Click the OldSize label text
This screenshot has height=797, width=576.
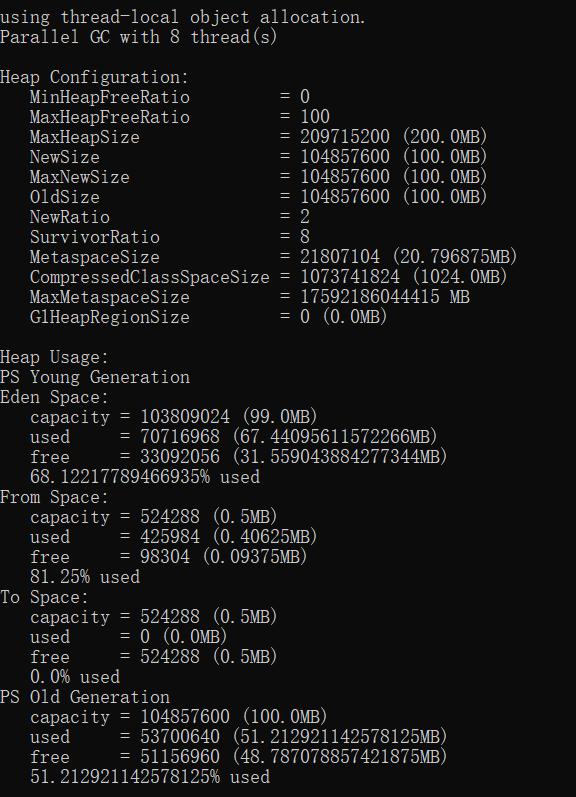click(65, 197)
